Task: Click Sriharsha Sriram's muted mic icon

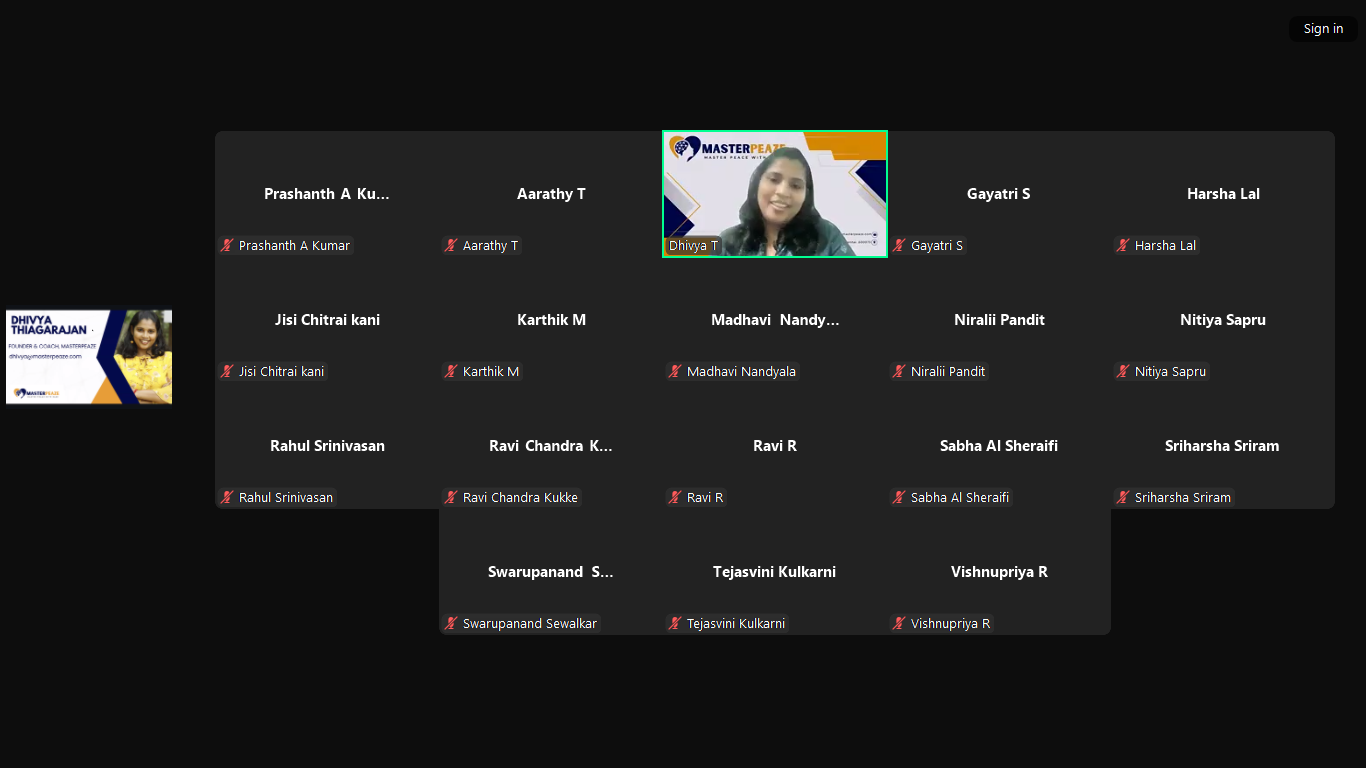Action: (1122, 497)
